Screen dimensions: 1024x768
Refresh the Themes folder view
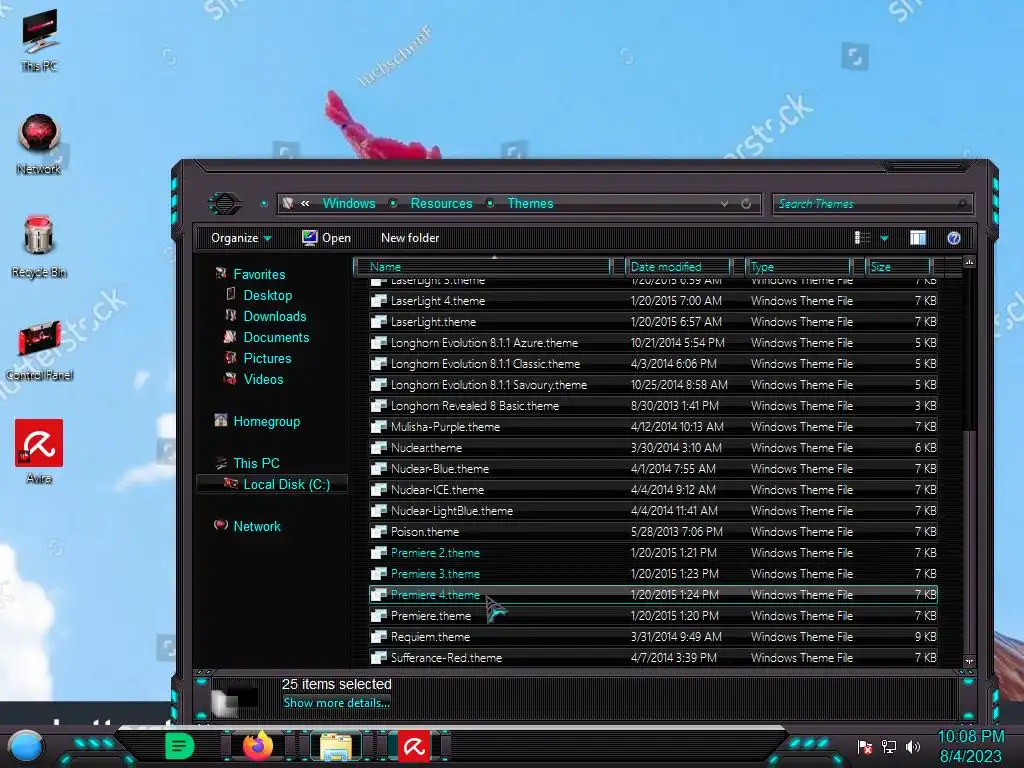tap(746, 204)
